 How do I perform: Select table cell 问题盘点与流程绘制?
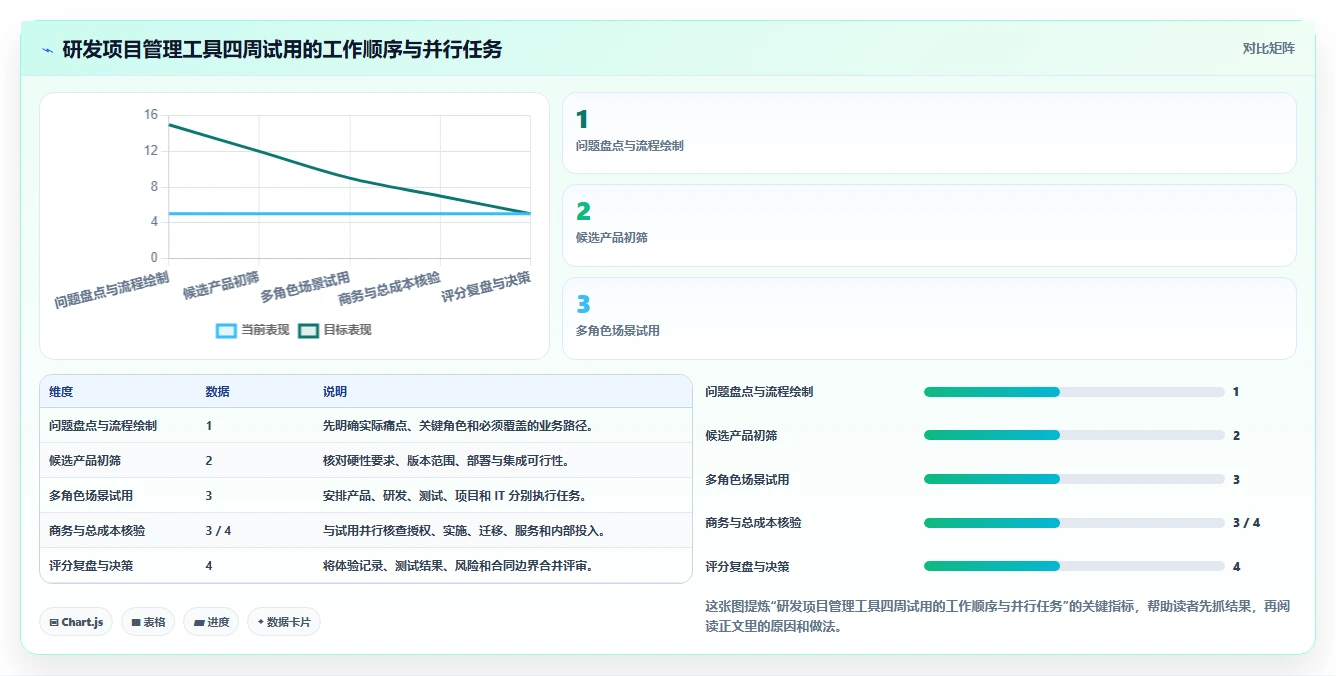pos(103,426)
